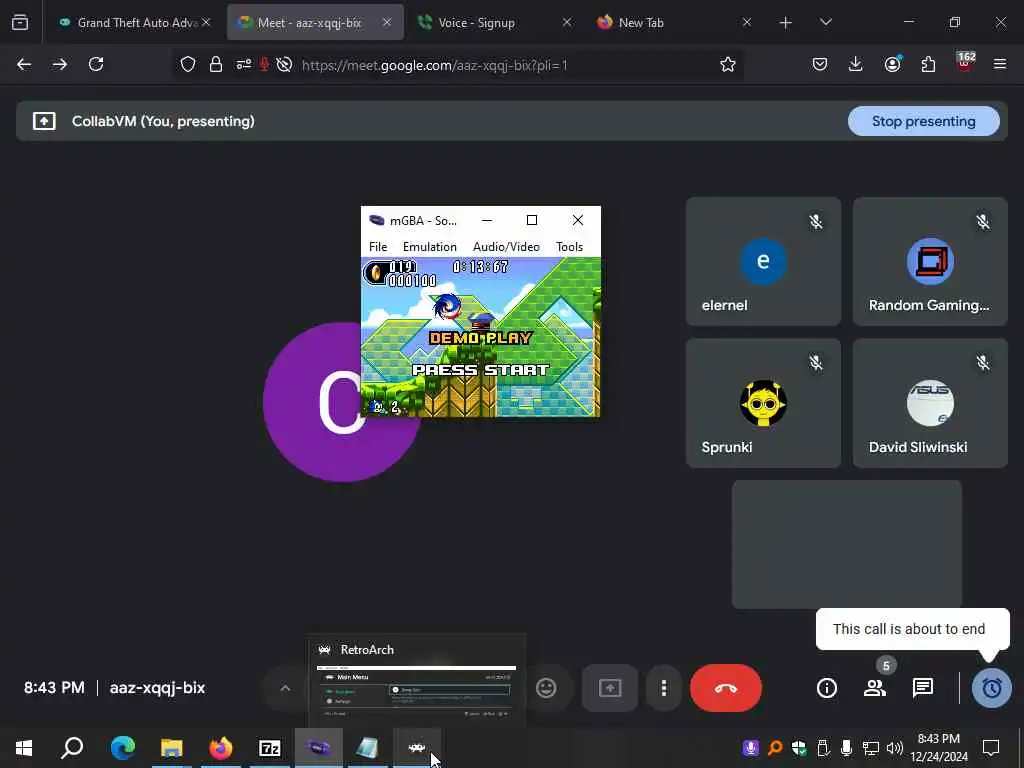
Task: Close the Voice - Signup tab
Action: coord(566,22)
